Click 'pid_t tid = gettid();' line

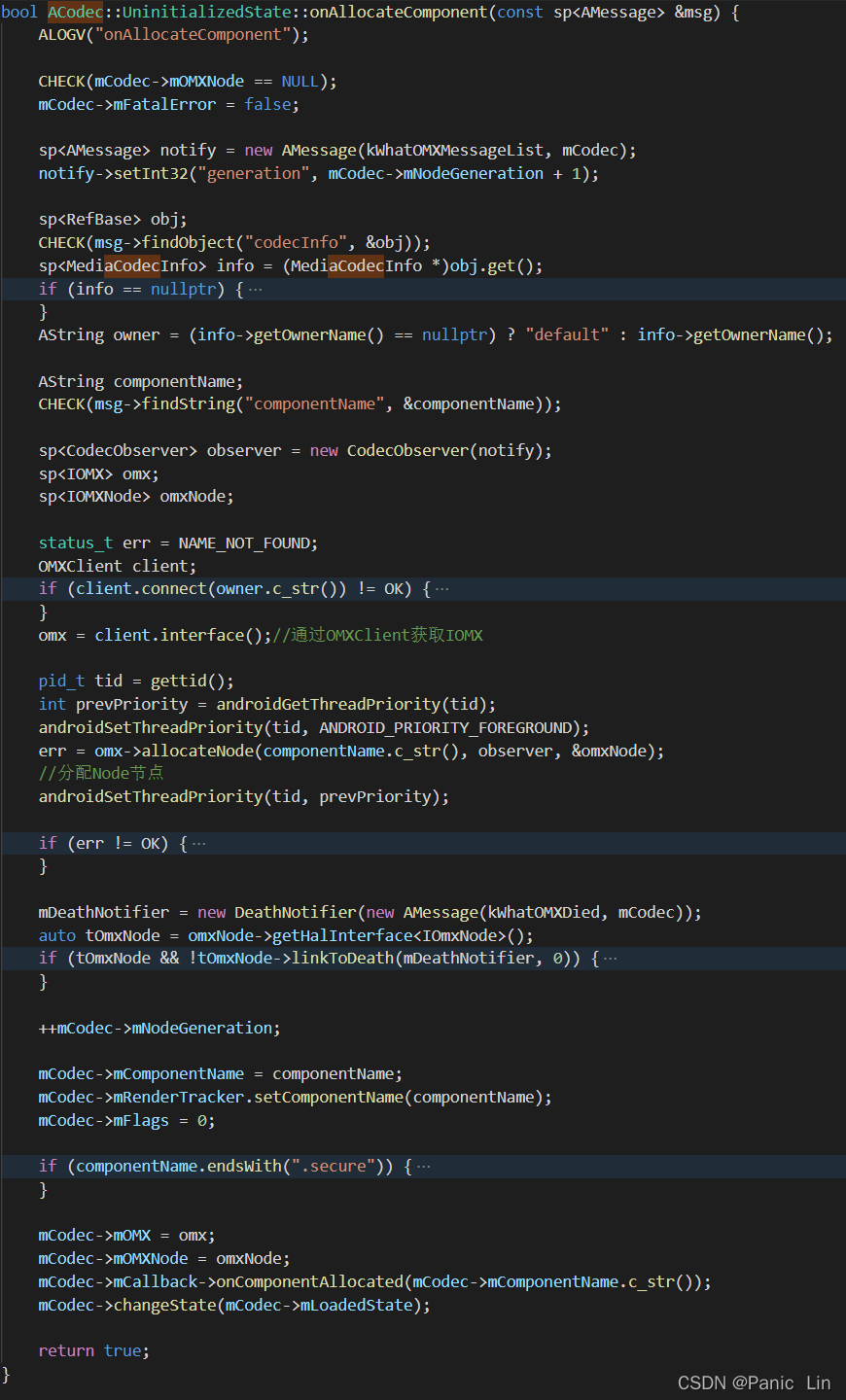click(x=136, y=682)
